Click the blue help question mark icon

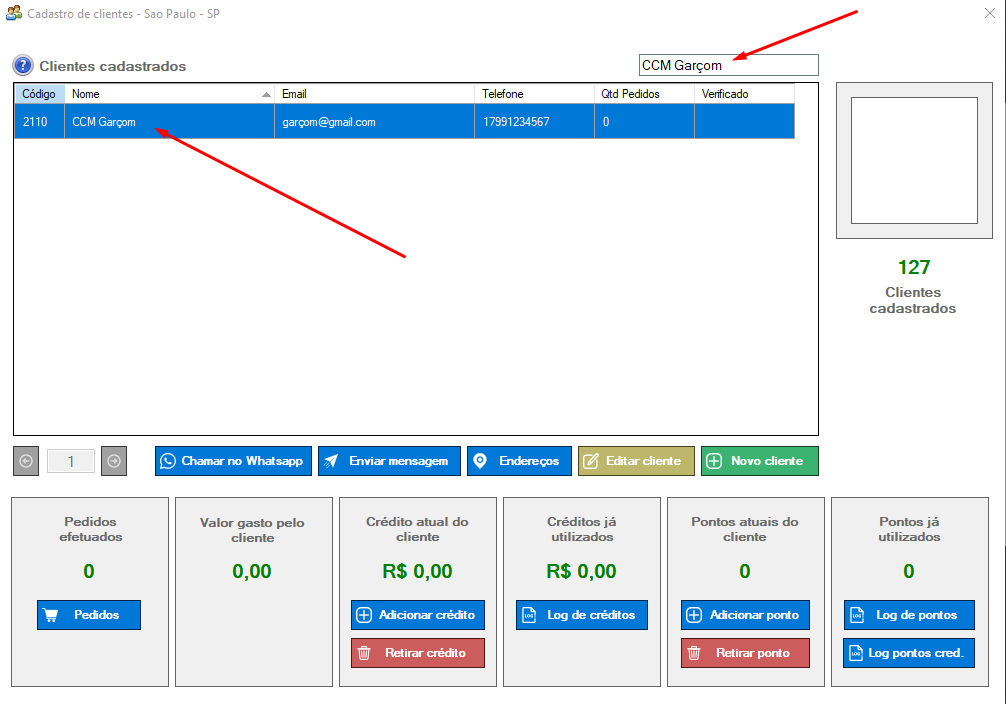point(23,66)
